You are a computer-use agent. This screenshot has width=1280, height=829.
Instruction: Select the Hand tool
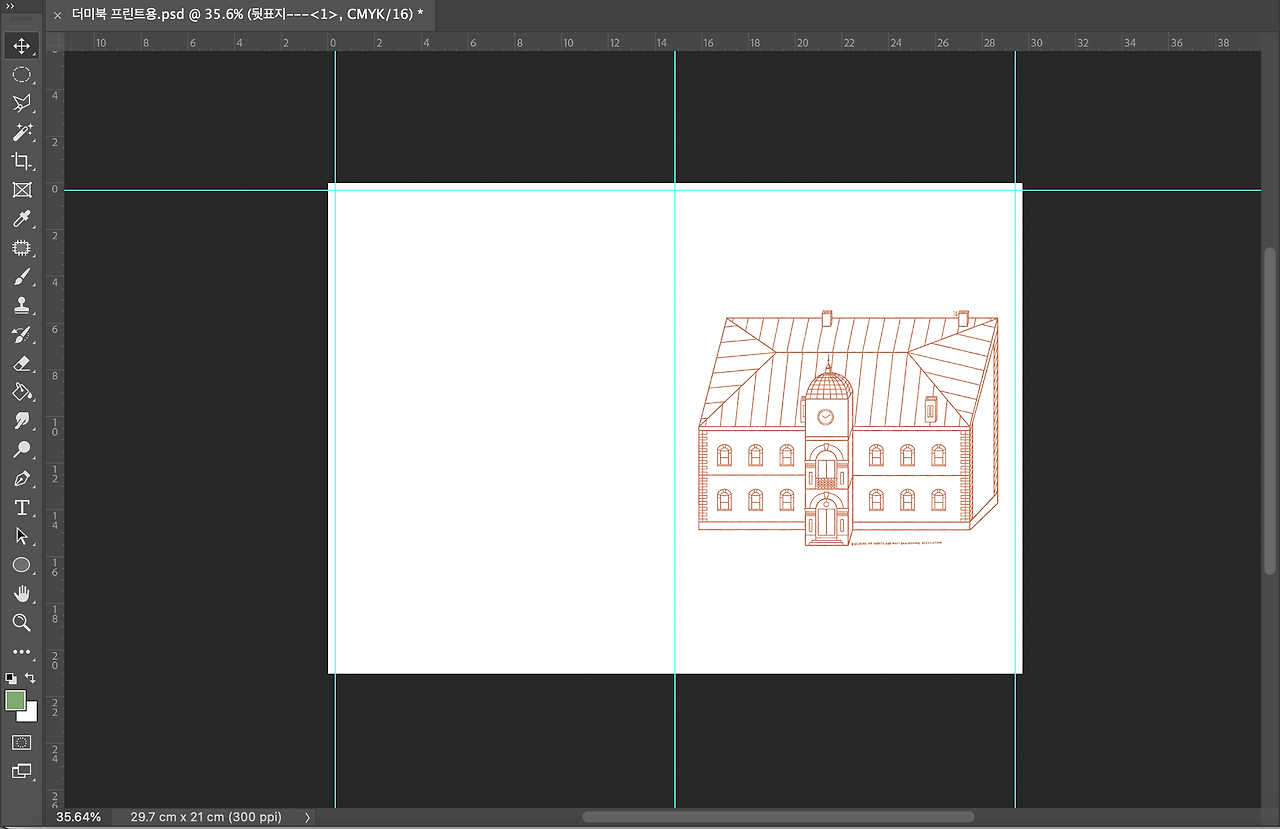pyautogui.click(x=21, y=594)
